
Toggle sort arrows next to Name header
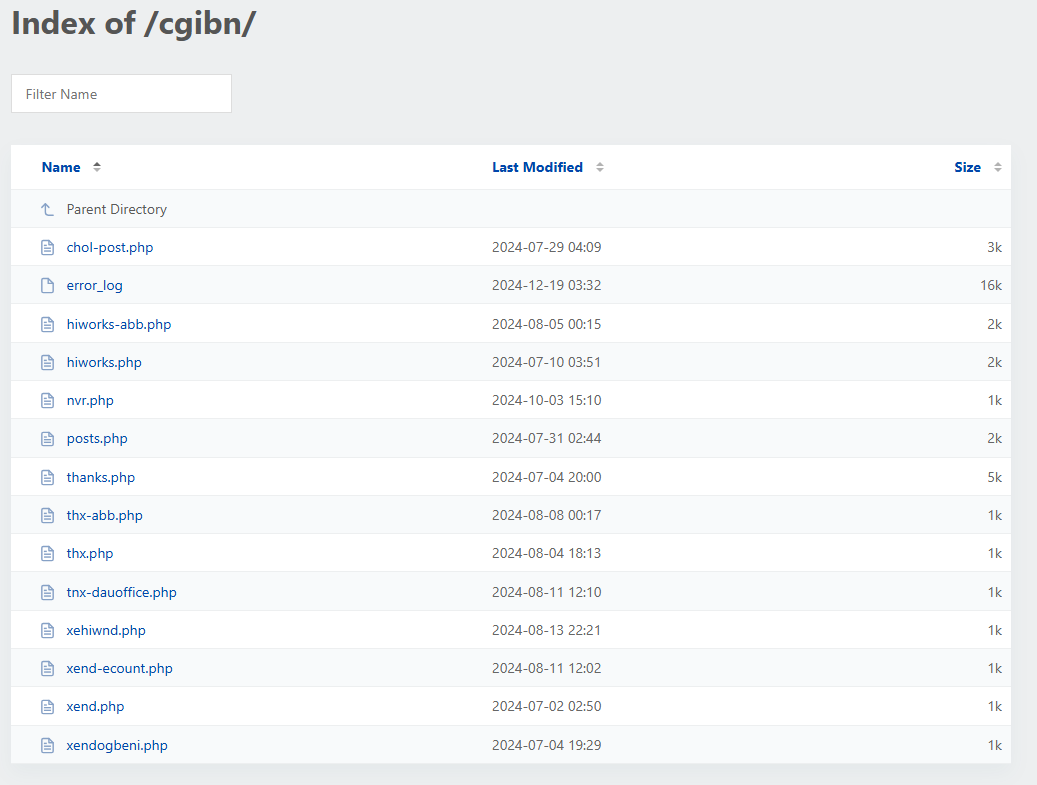click(97, 167)
